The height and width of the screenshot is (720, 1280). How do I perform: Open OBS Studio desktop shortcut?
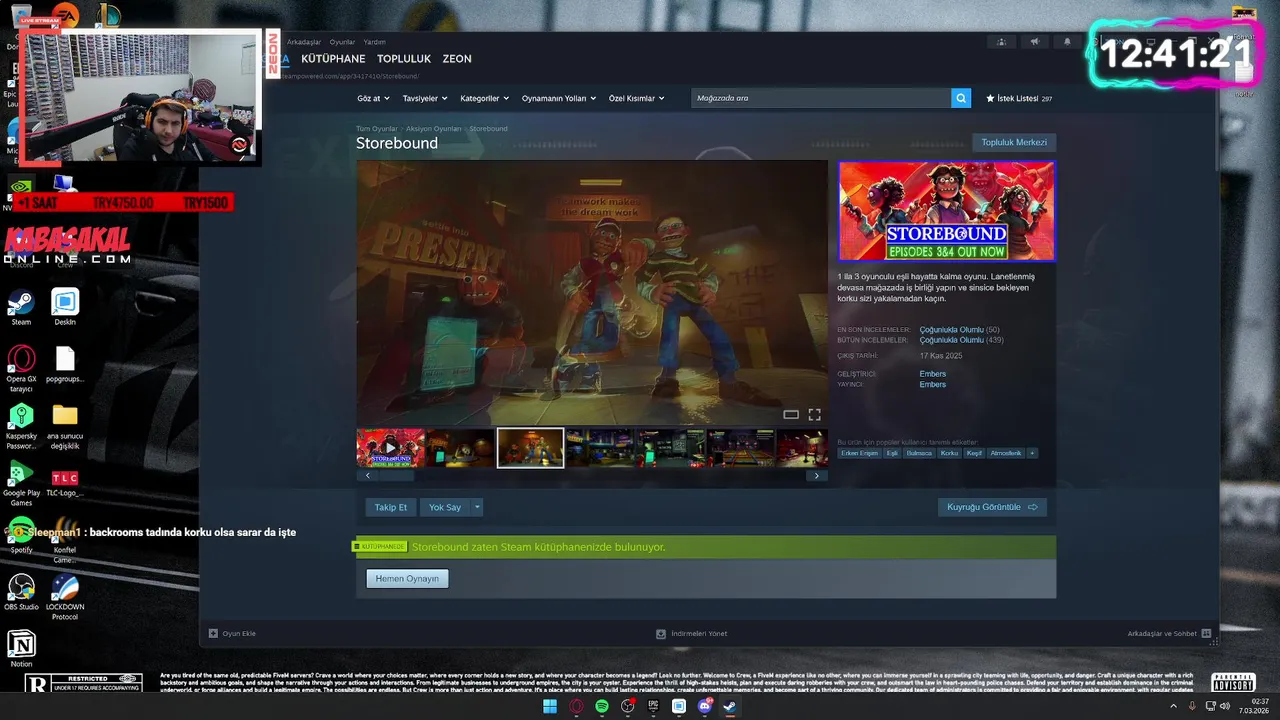pos(21,592)
